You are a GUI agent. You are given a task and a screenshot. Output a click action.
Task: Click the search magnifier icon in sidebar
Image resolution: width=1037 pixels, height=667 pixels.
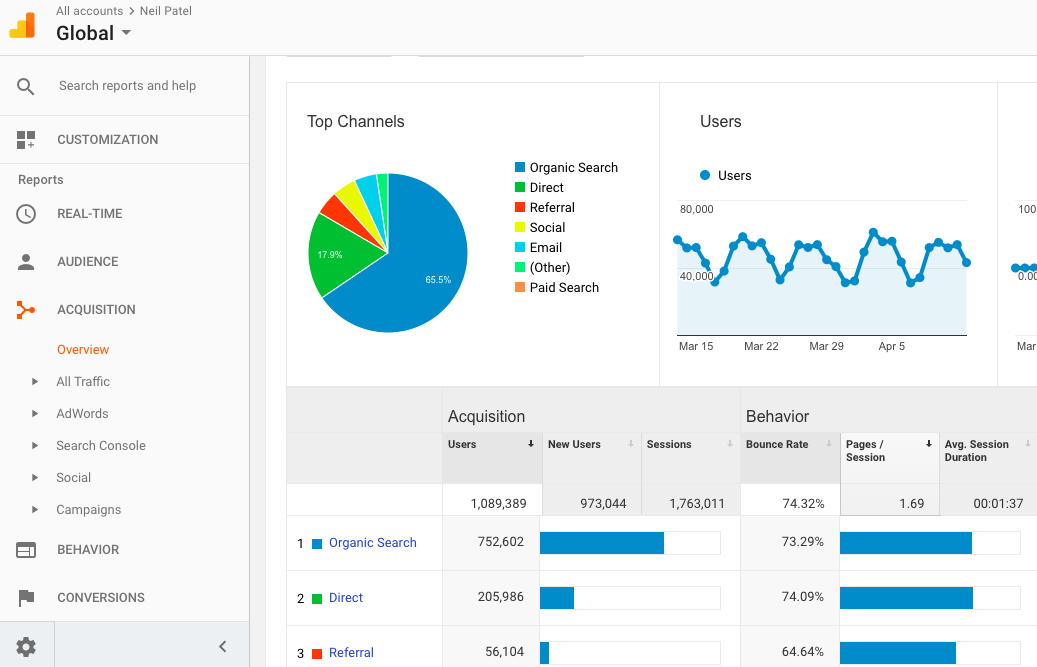pyautogui.click(x=26, y=86)
